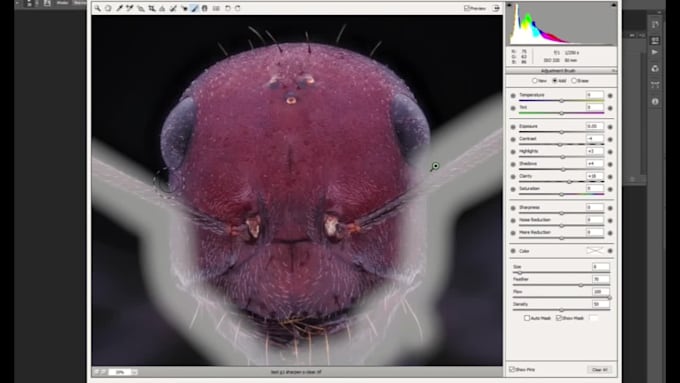Click the plus button right of Temperature

point(610,95)
